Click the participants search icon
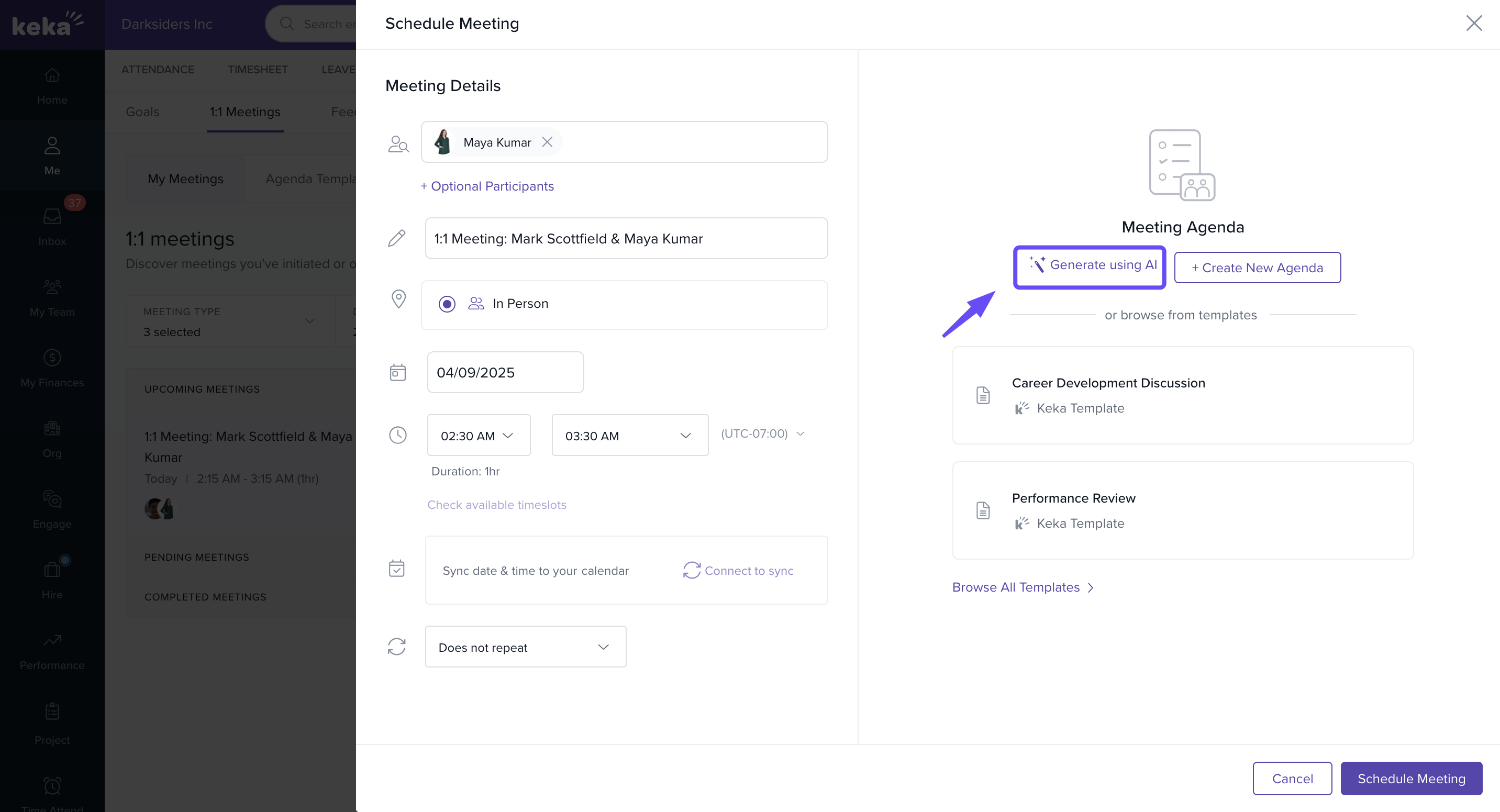 [x=398, y=143]
